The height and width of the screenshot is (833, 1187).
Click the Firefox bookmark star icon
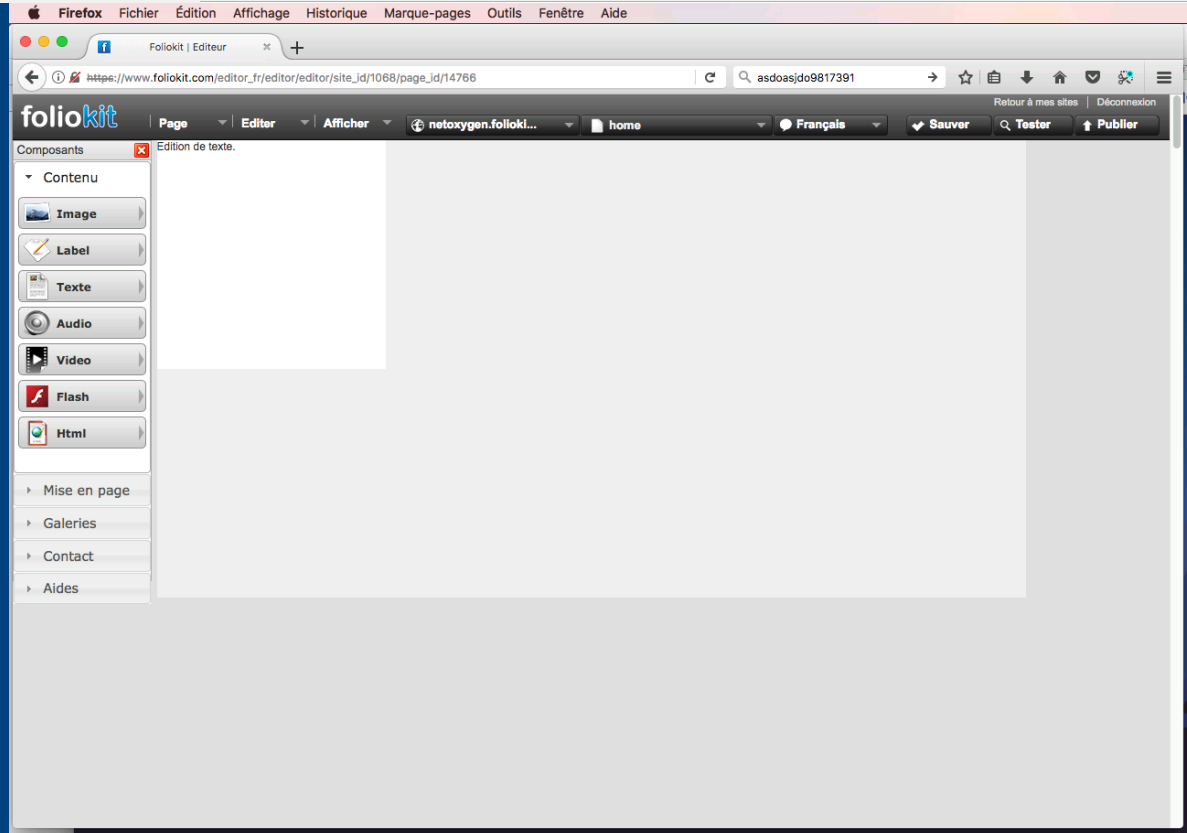[x=965, y=78]
